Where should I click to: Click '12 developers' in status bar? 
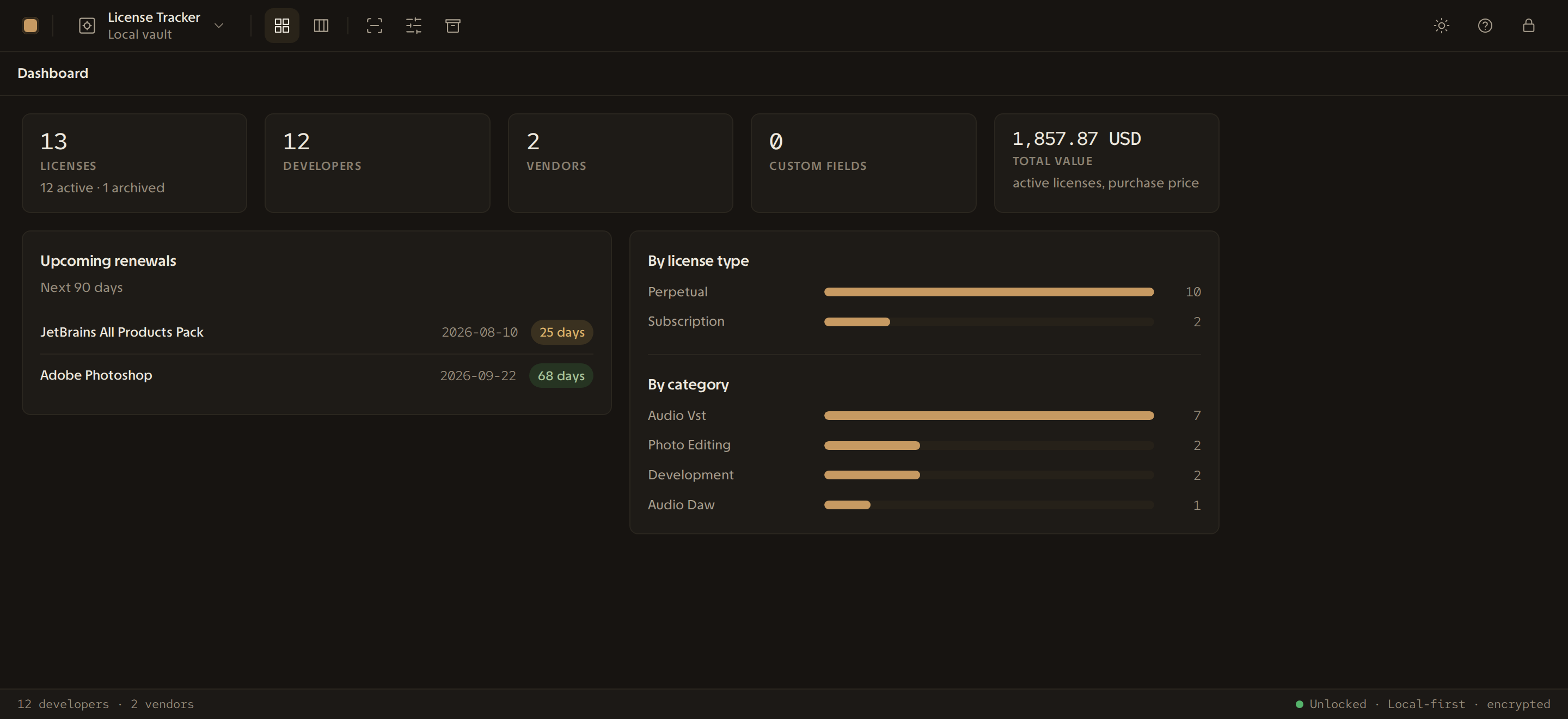click(x=63, y=704)
